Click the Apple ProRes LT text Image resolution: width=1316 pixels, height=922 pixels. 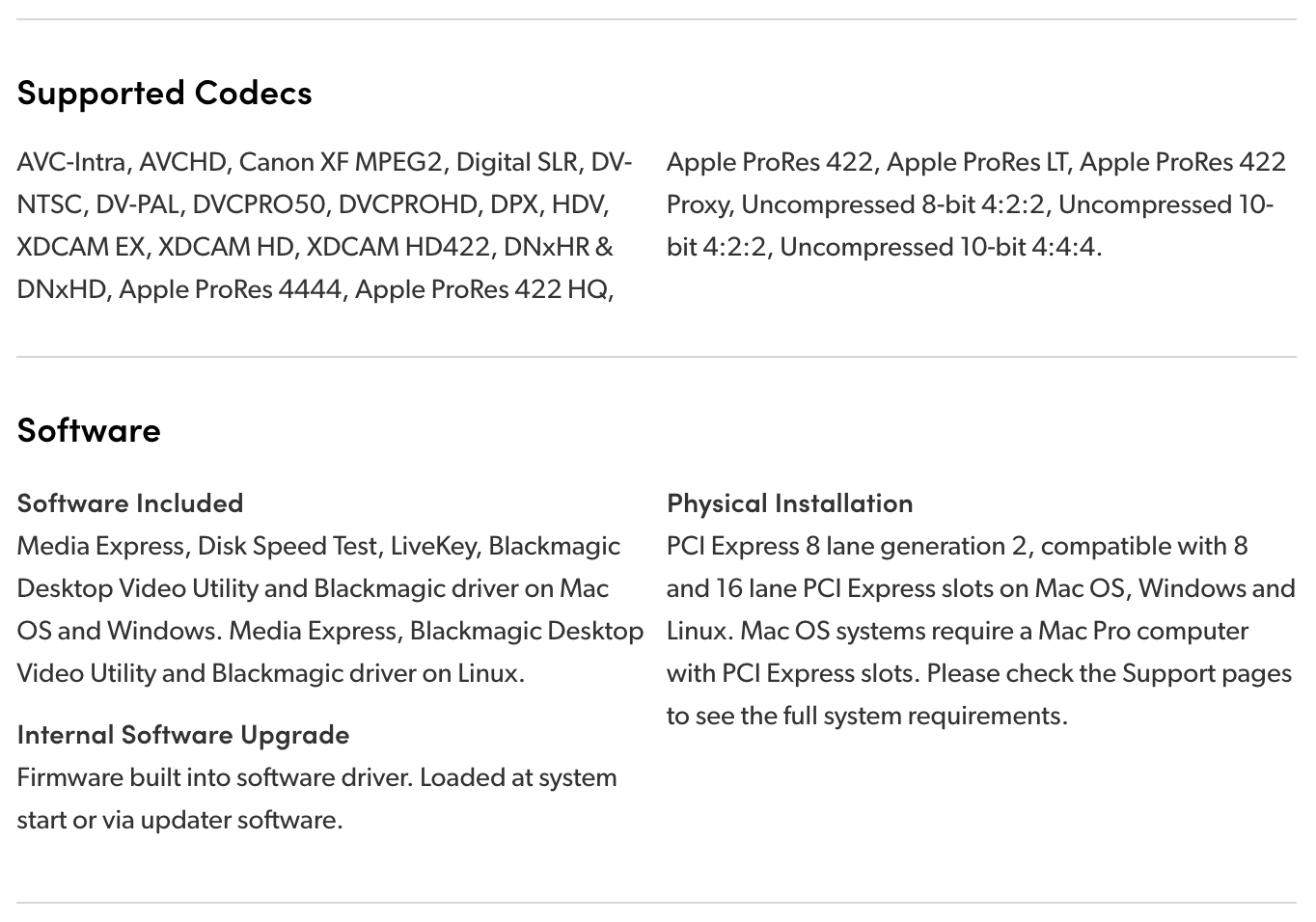point(978,162)
